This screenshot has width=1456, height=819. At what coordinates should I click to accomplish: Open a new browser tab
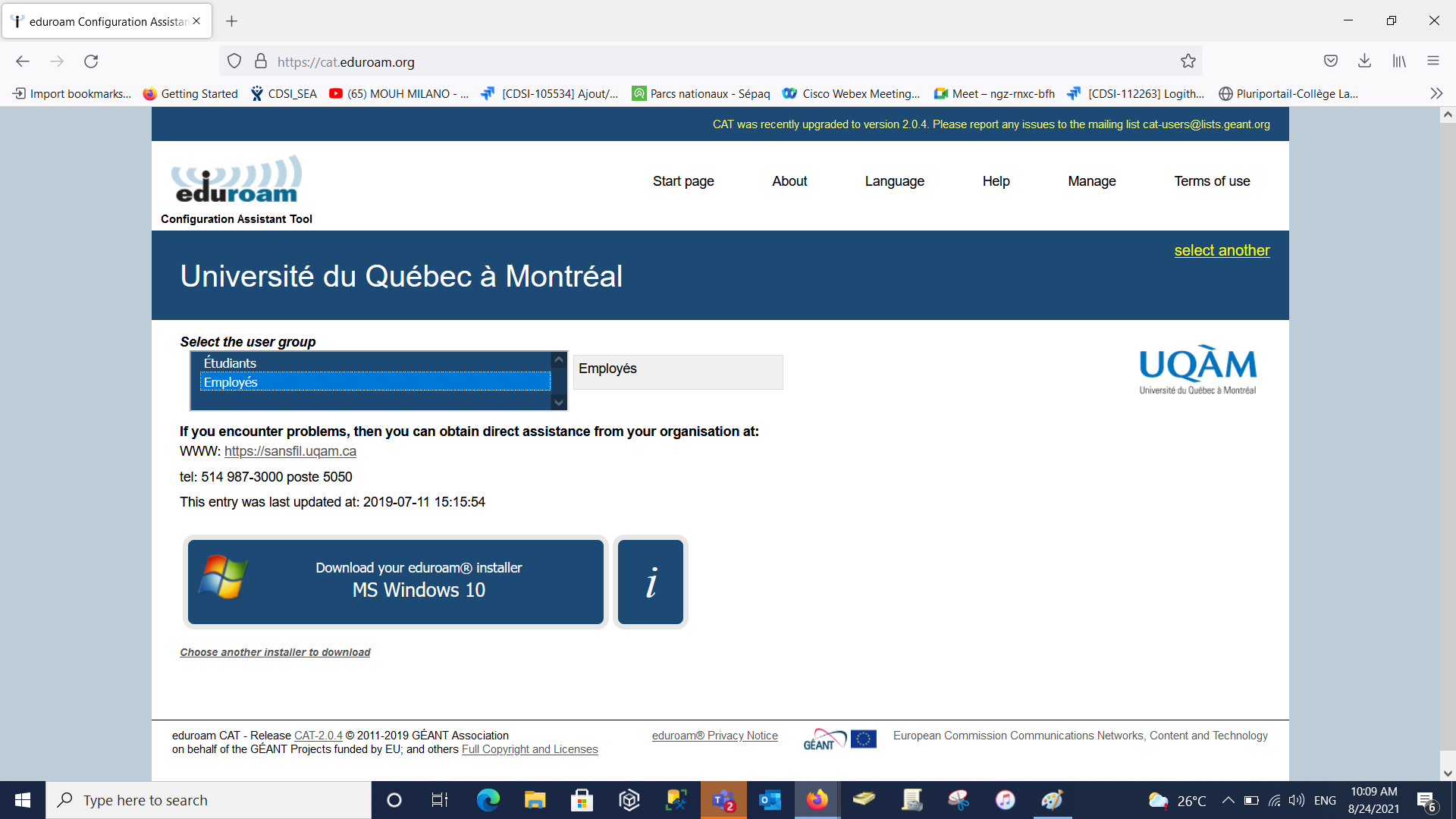tap(232, 21)
